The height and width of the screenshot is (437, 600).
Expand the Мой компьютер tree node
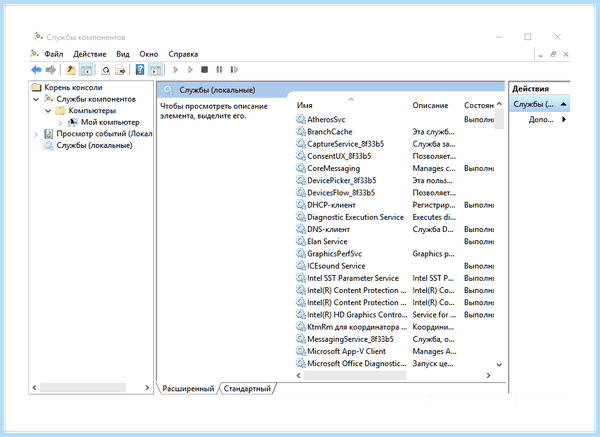point(60,122)
